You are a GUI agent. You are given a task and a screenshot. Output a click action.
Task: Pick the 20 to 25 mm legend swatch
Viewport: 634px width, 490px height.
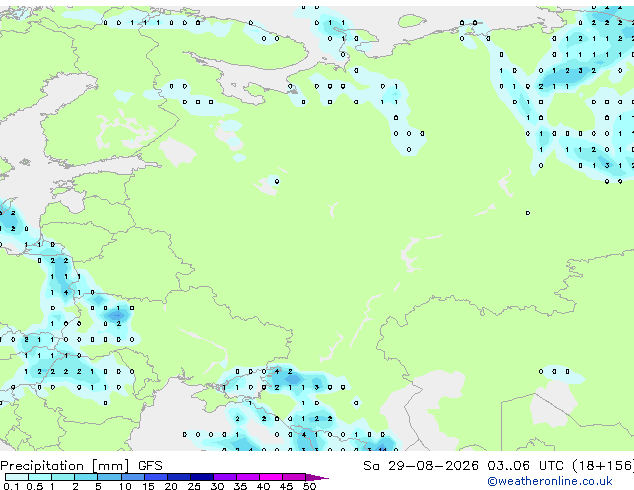tap(179, 477)
